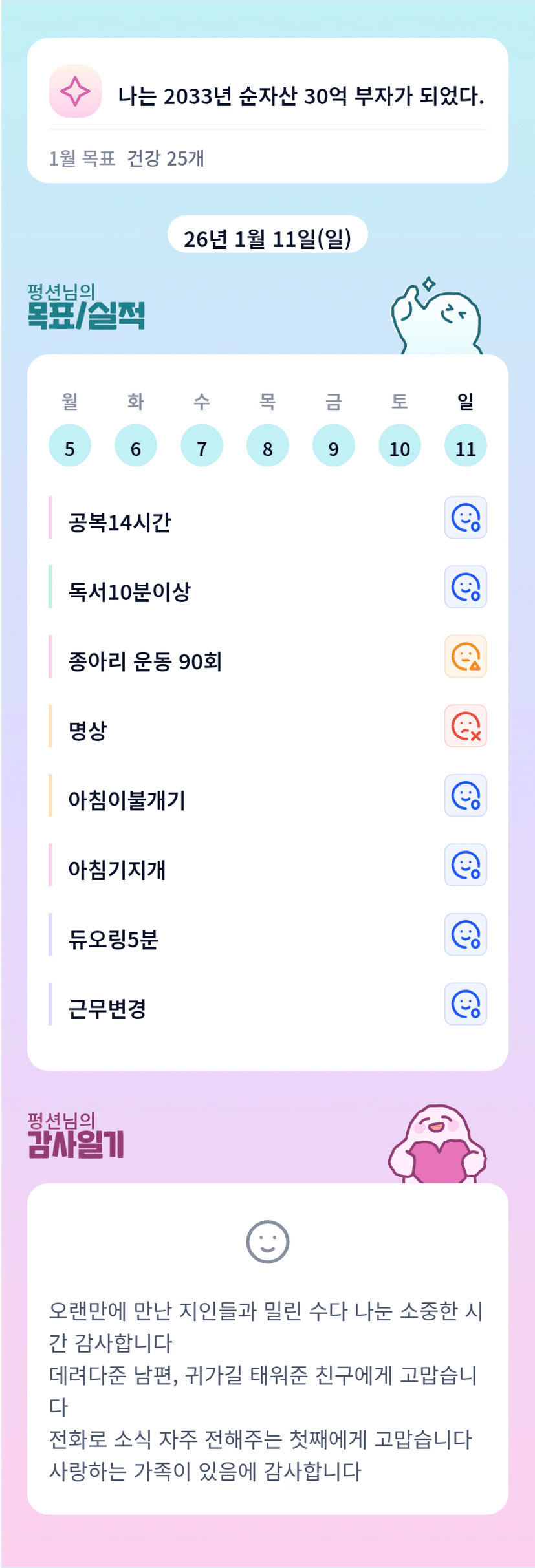Tap red X face icon for 명상

tap(465, 726)
